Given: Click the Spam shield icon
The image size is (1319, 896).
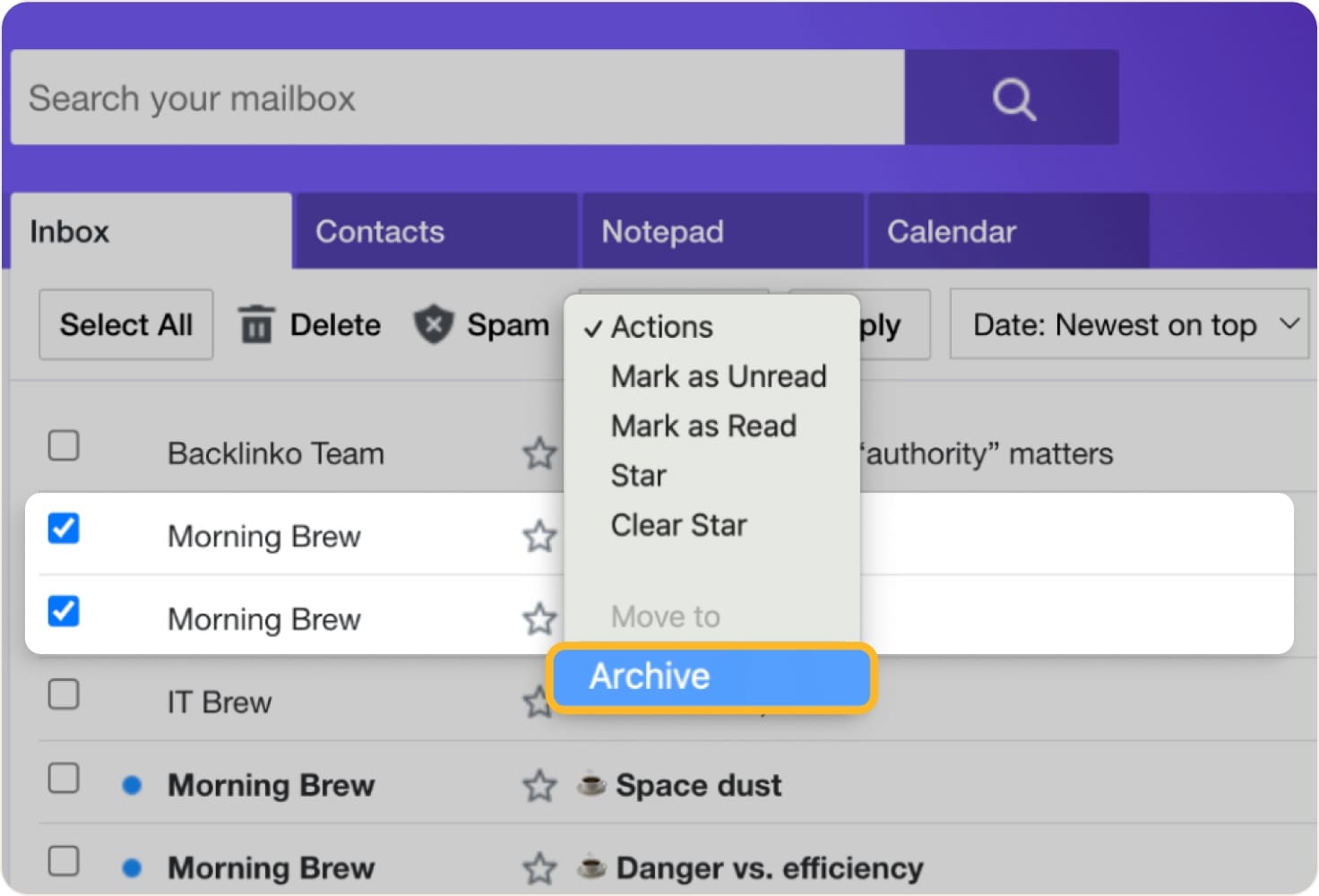Looking at the screenshot, I should point(434,325).
